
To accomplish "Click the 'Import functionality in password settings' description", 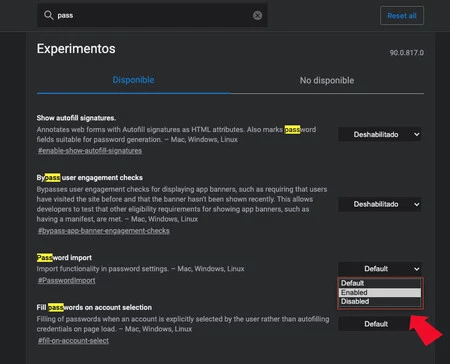I will [x=140, y=269].
